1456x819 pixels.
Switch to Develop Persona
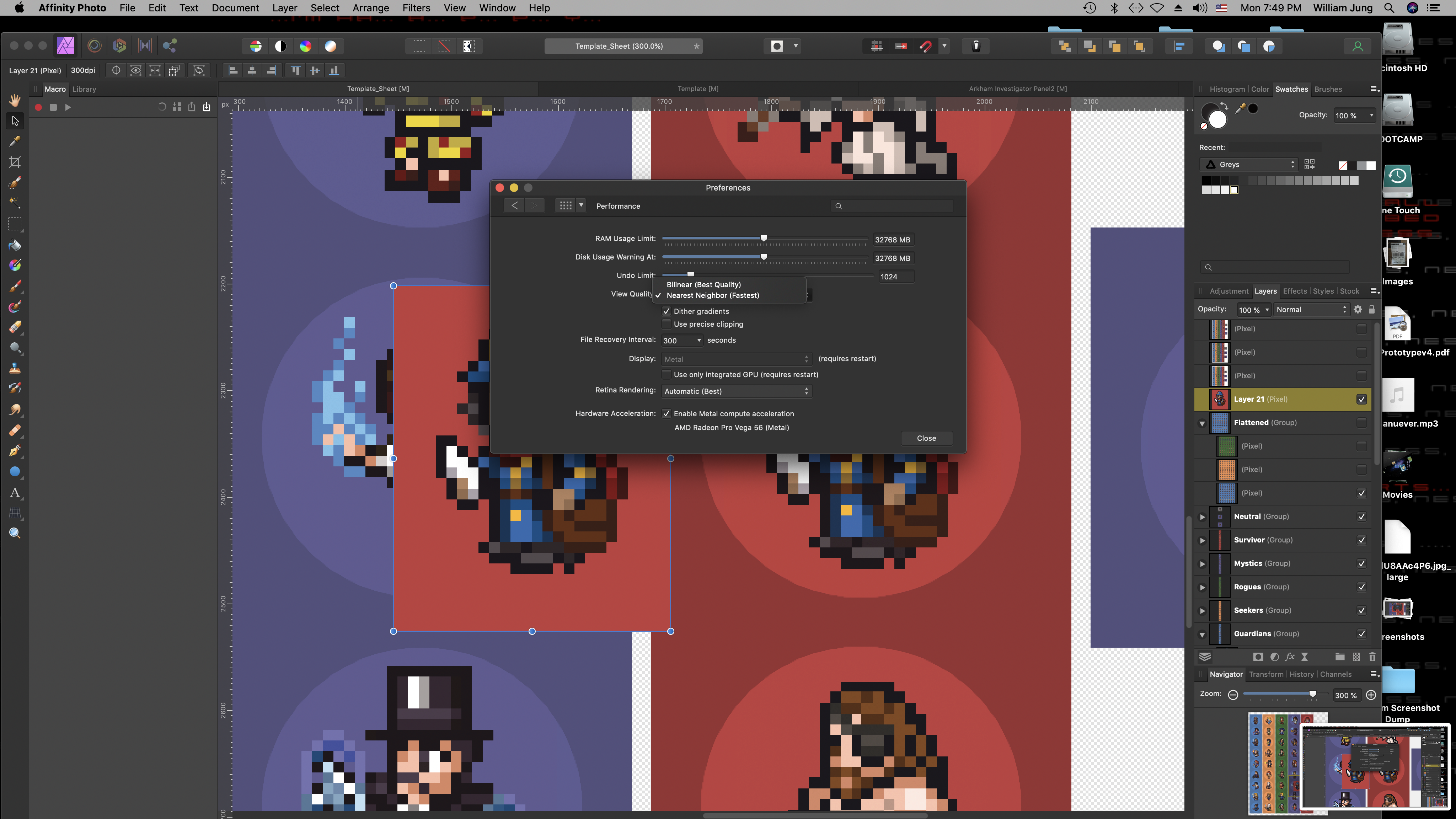119,46
